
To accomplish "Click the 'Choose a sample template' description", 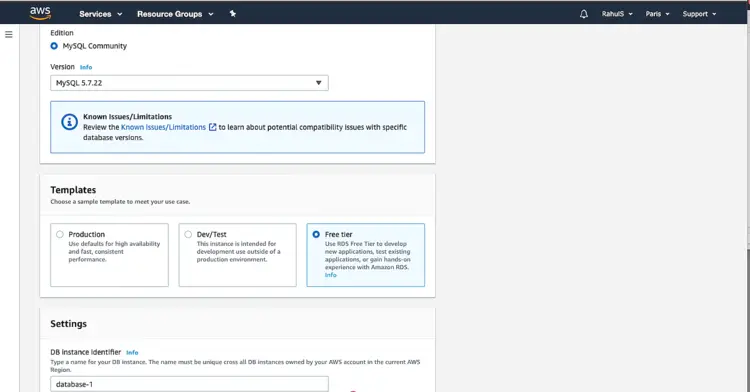I will click(x=120, y=202).
